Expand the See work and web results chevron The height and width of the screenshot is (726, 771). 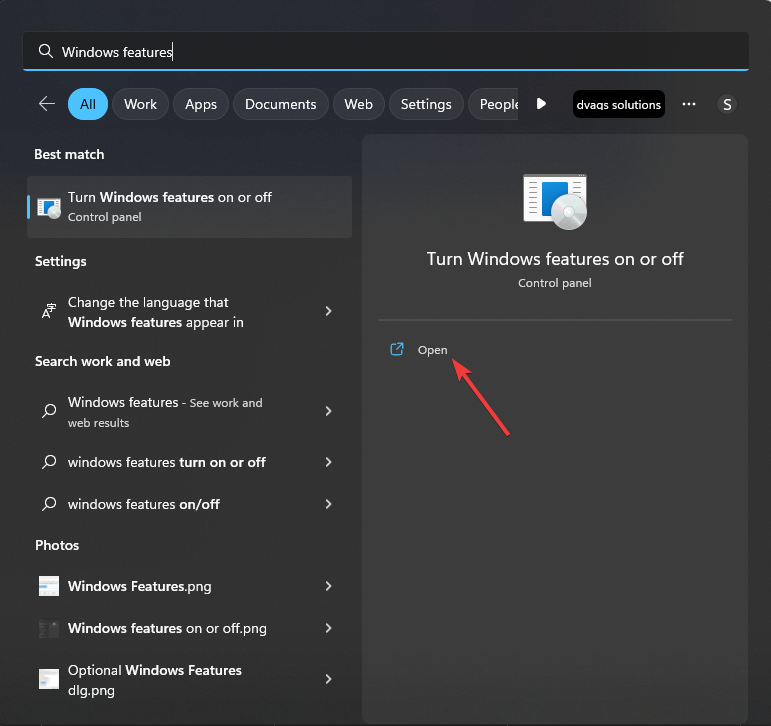[328, 411]
